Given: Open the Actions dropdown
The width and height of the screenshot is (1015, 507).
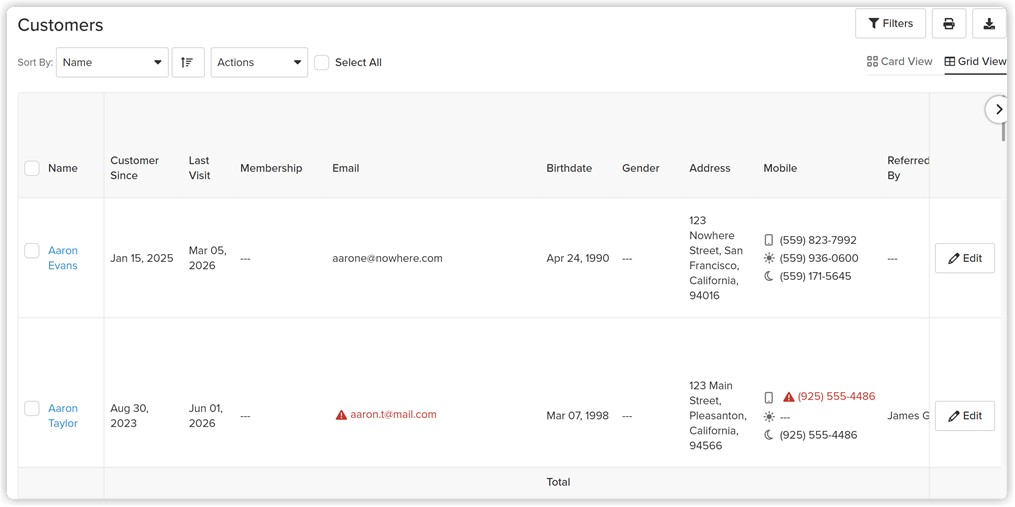Looking at the screenshot, I should click(260, 62).
